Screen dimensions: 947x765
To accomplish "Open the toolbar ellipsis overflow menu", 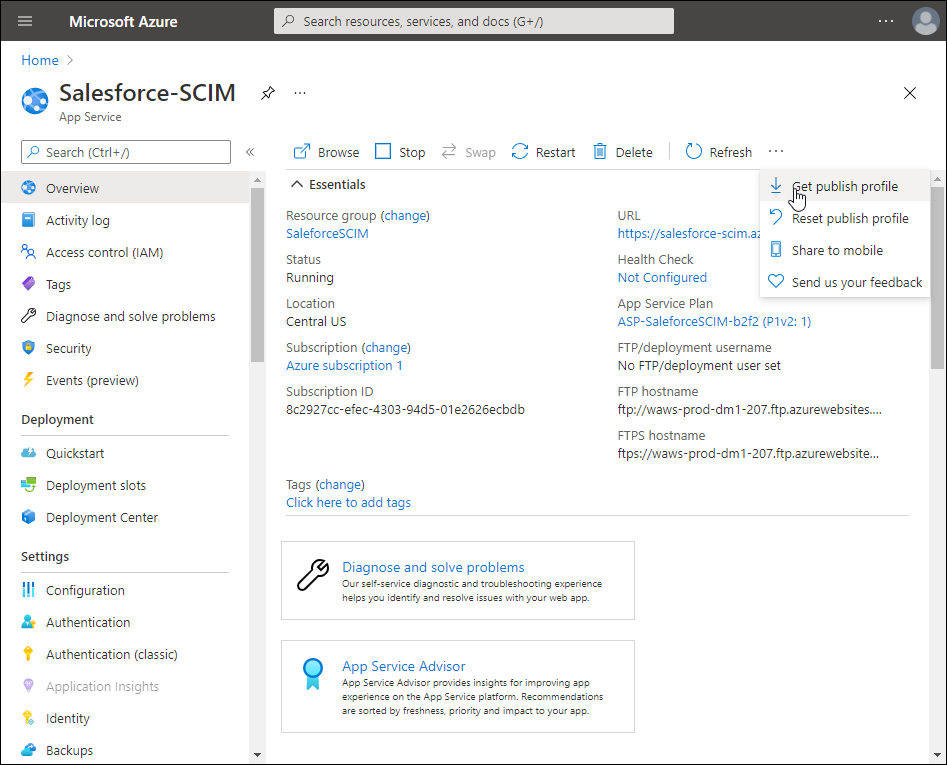I will tap(776, 152).
